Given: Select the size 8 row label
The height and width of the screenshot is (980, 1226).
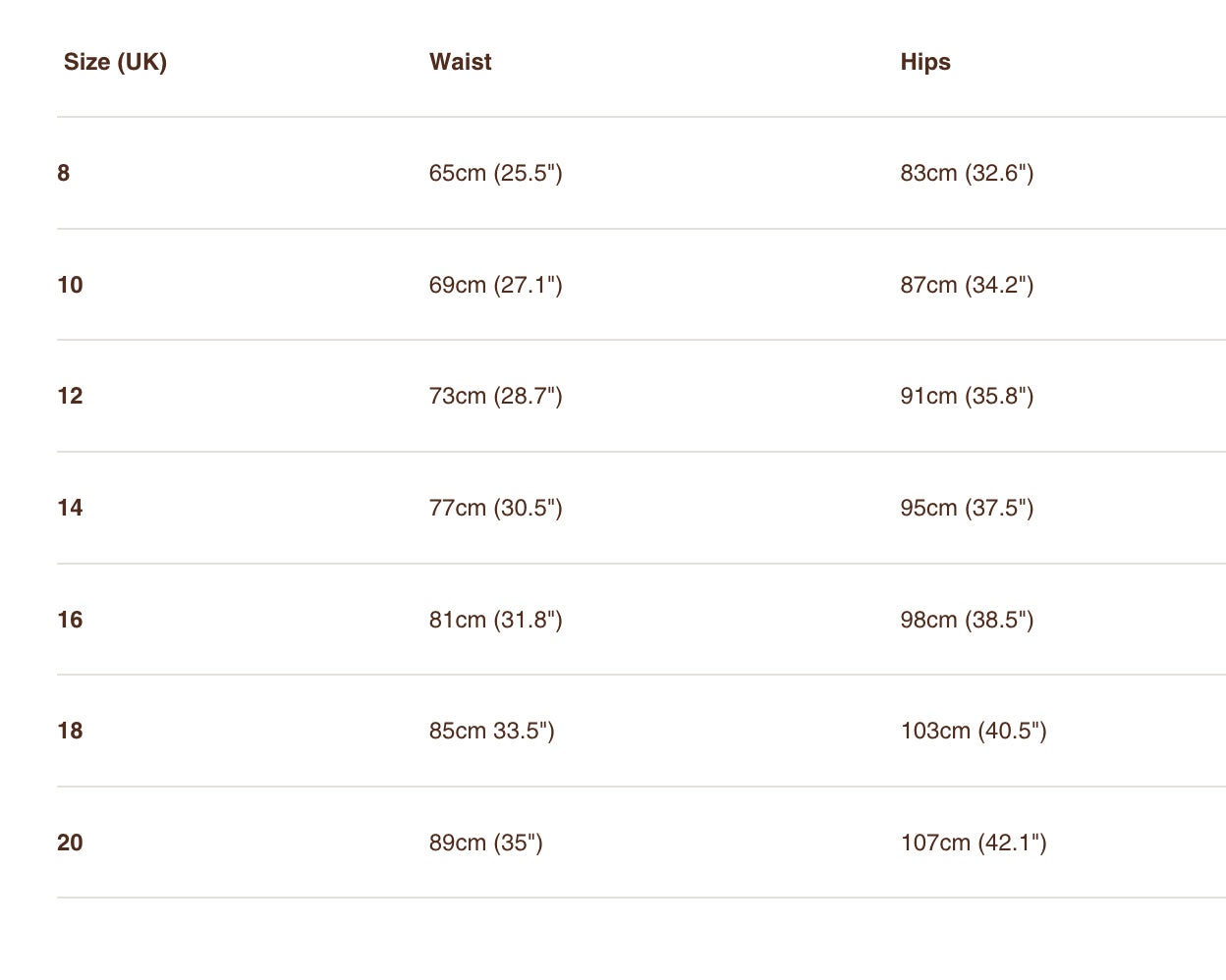Looking at the screenshot, I should pyautogui.click(x=64, y=173).
